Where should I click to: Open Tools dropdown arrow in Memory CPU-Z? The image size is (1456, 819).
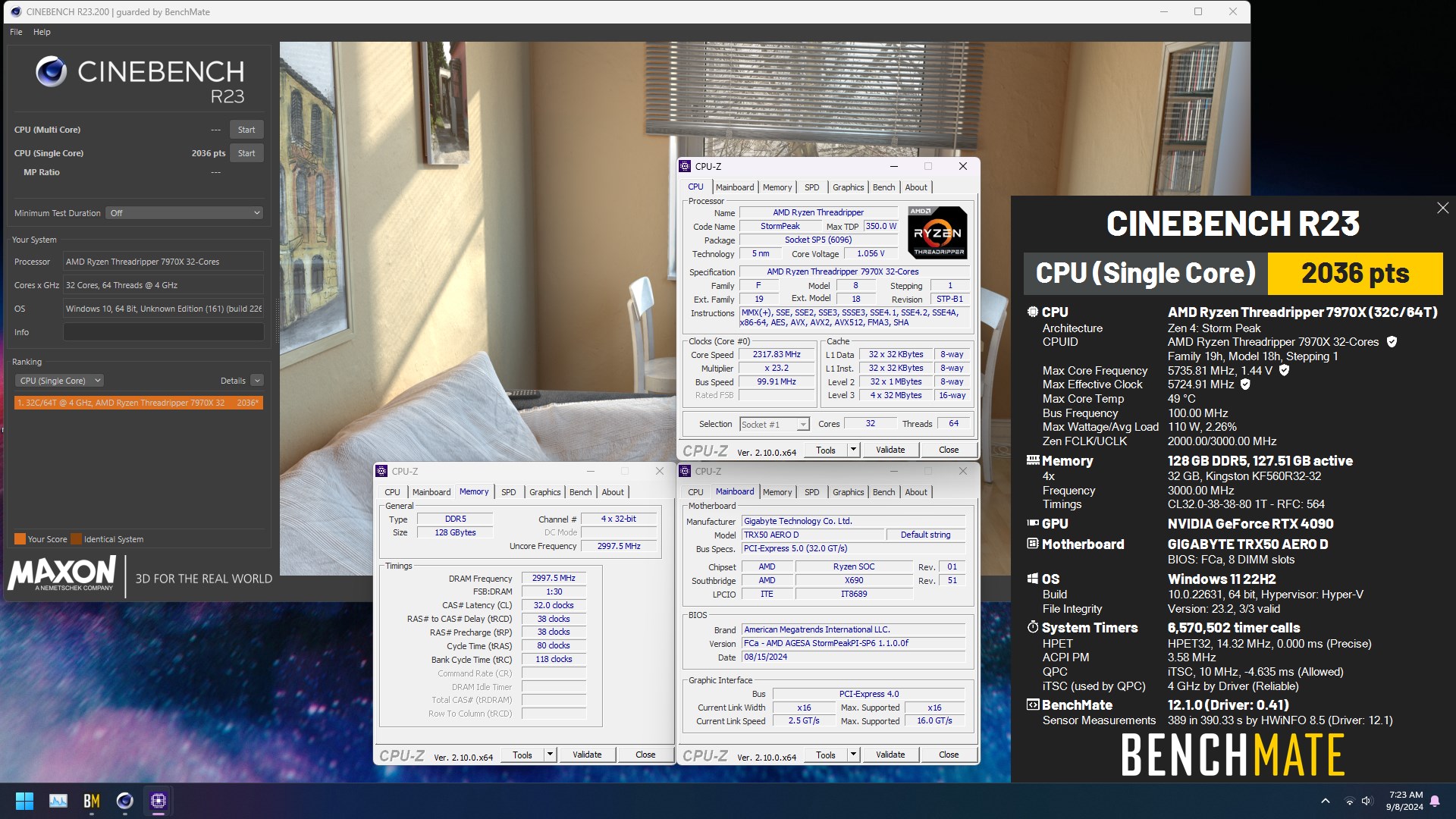click(x=550, y=755)
